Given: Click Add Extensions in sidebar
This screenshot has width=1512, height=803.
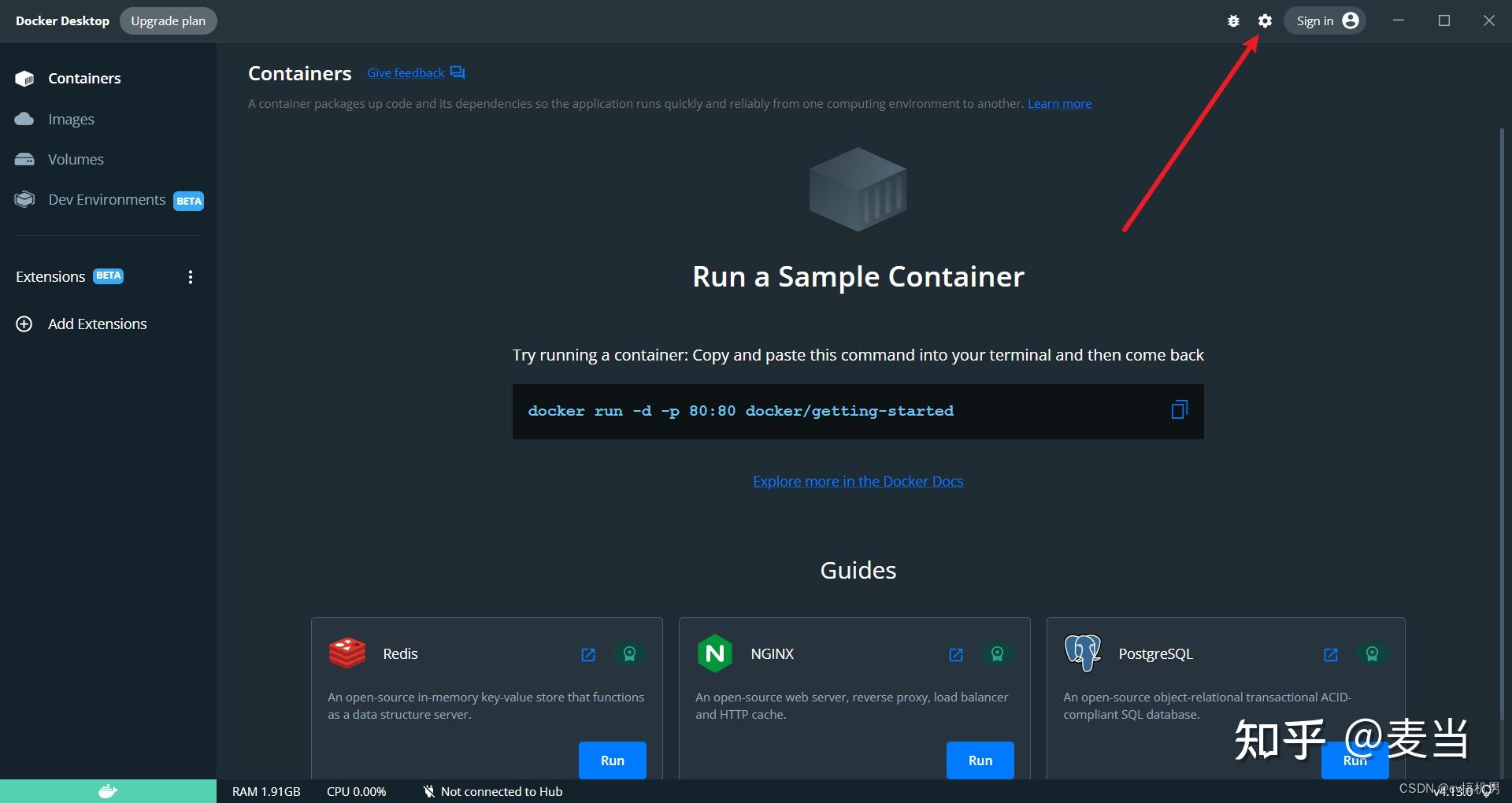Looking at the screenshot, I should pos(97,324).
